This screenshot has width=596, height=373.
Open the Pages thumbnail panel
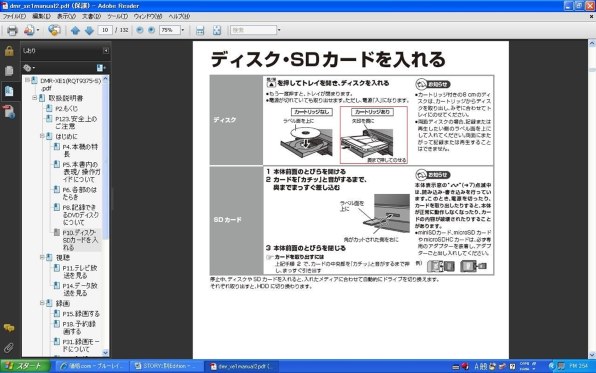9,71
